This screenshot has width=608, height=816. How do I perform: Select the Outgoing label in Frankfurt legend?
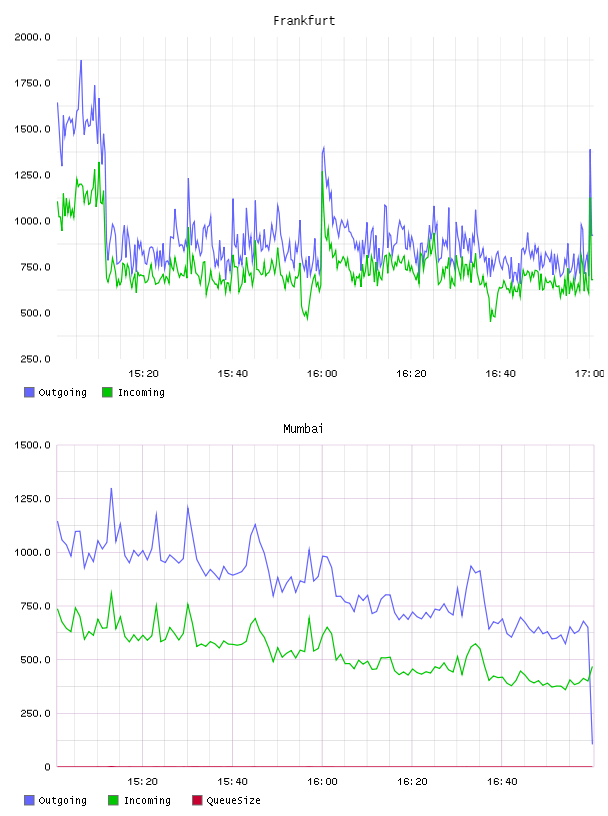(62, 393)
